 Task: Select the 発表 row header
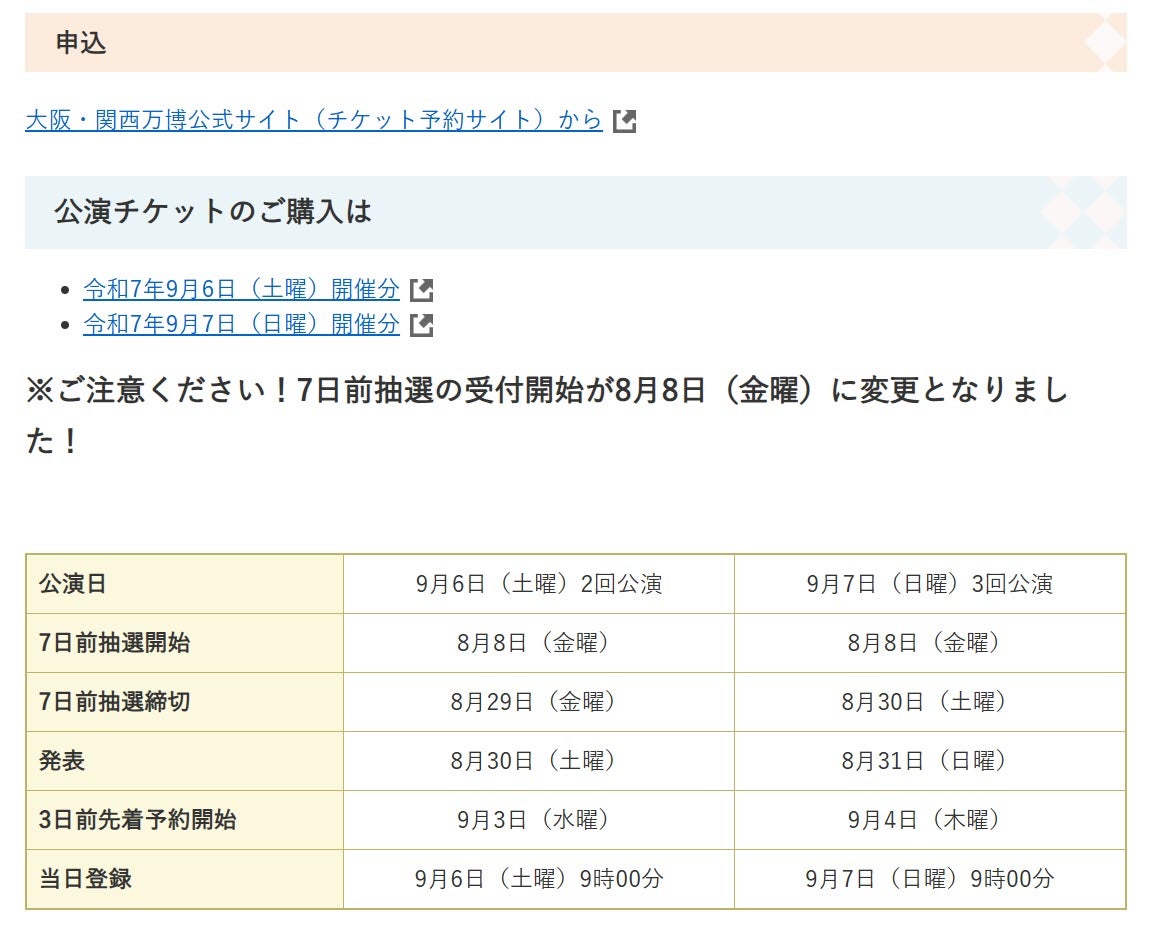click(184, 761)
